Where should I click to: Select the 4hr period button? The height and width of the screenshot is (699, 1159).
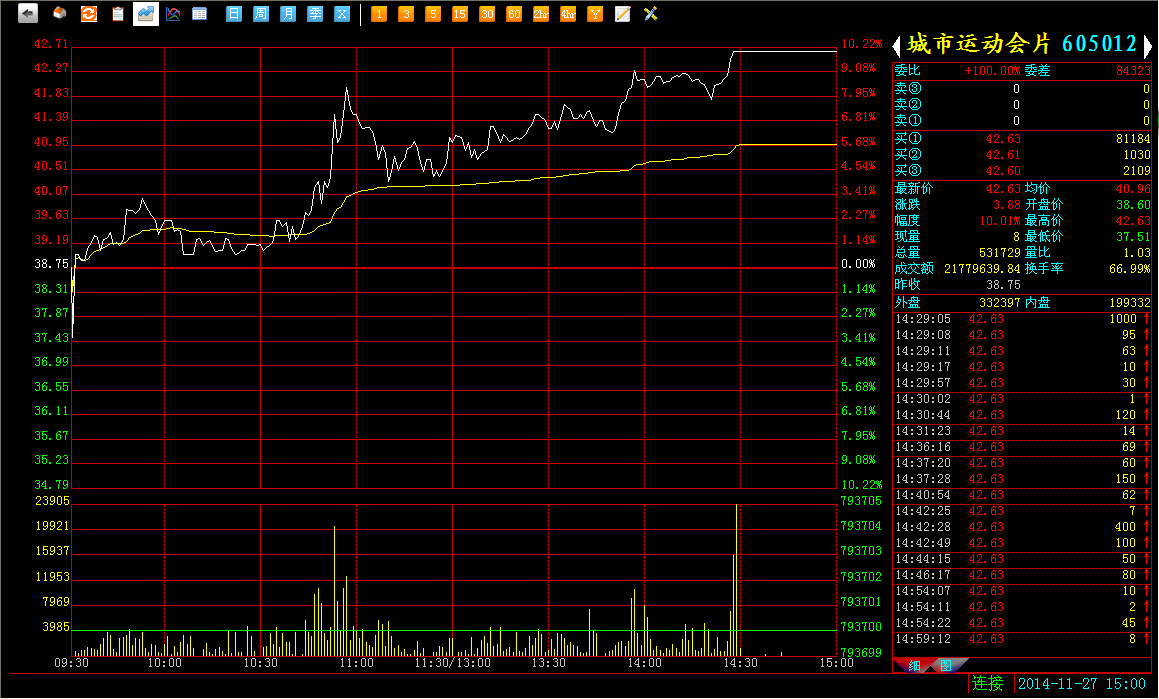tap(568, 14)
